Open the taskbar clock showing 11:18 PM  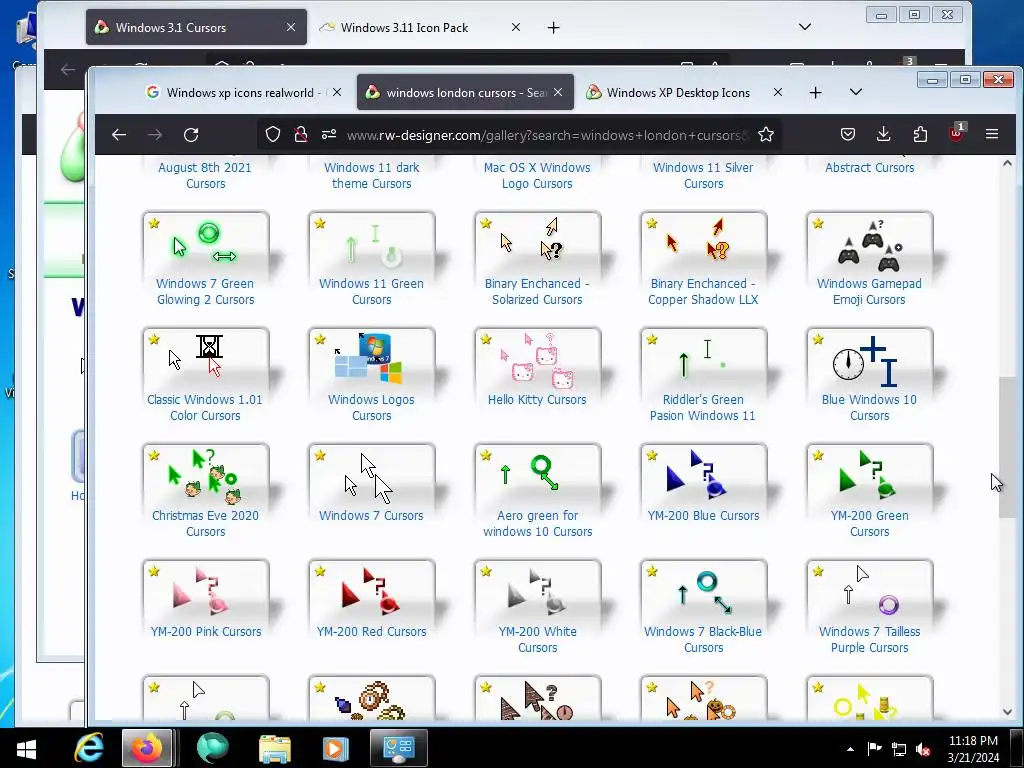973,749
